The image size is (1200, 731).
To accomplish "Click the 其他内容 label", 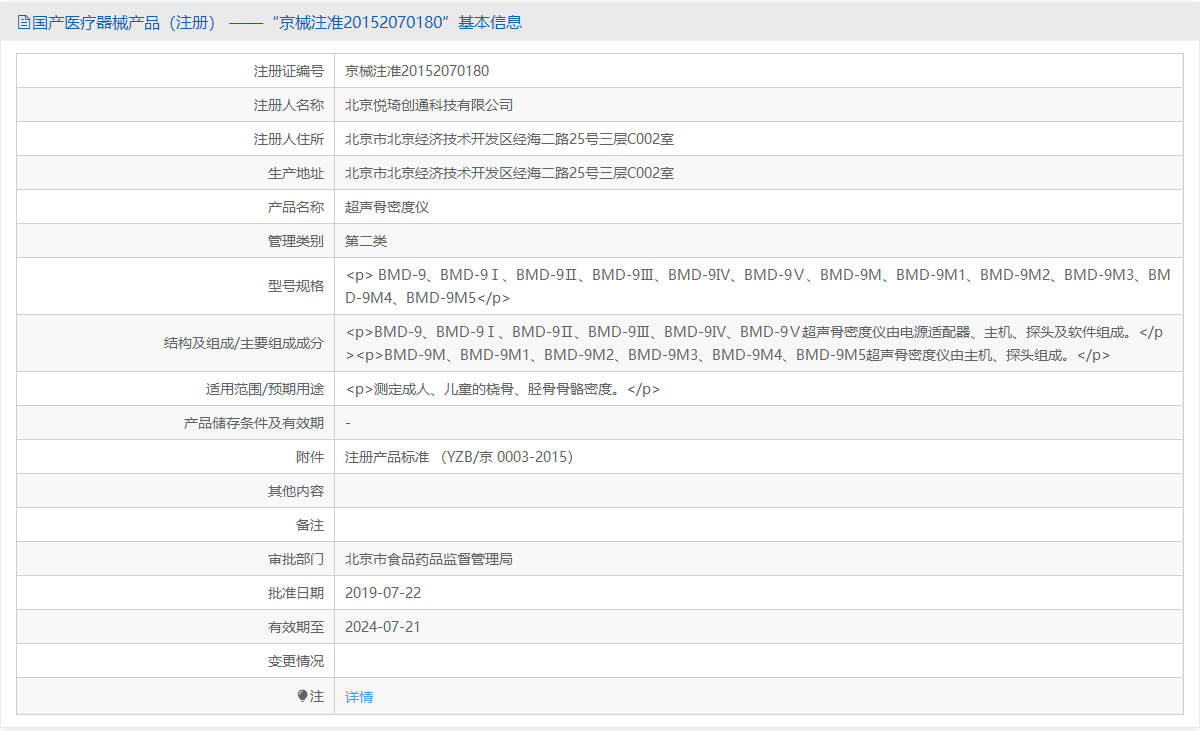I will point(296,491).
